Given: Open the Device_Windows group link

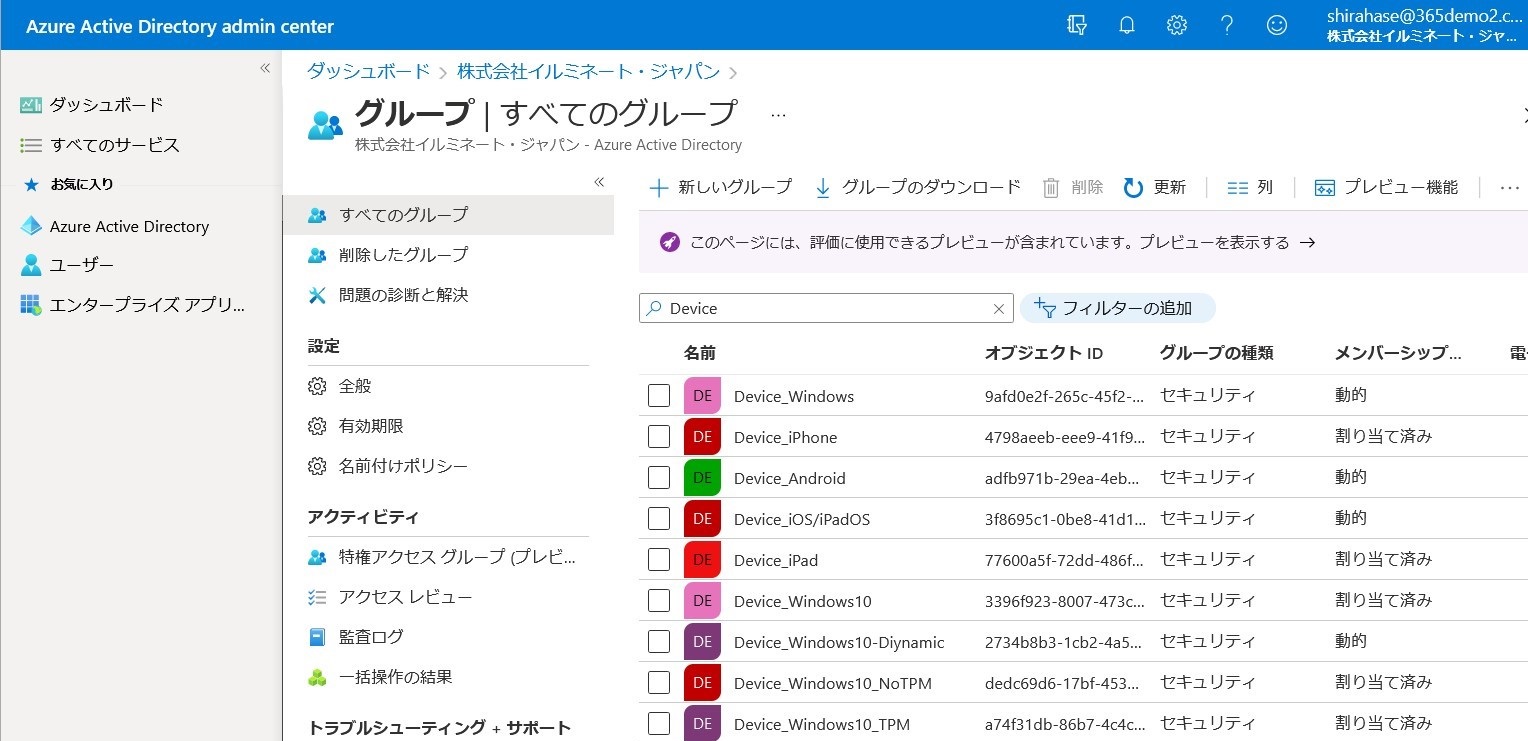Looking at the screenshot, I should (794, 396).
